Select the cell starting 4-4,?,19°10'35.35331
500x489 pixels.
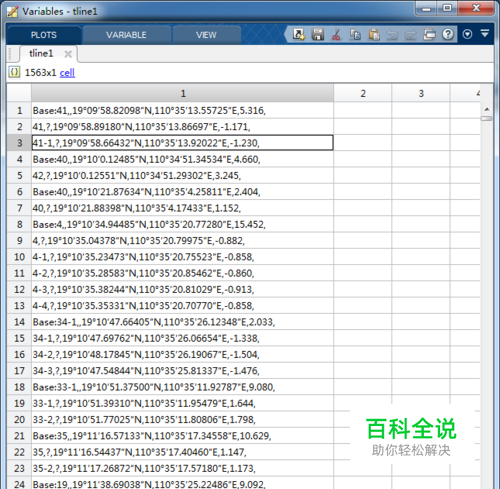point(183,306)
